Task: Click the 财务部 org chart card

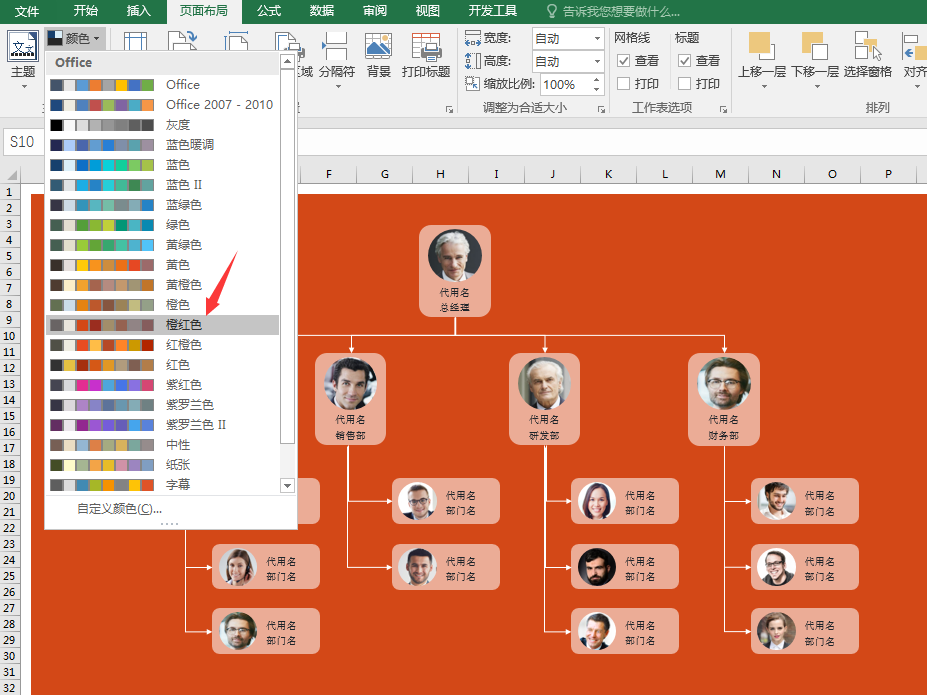Action: point(724,399)
